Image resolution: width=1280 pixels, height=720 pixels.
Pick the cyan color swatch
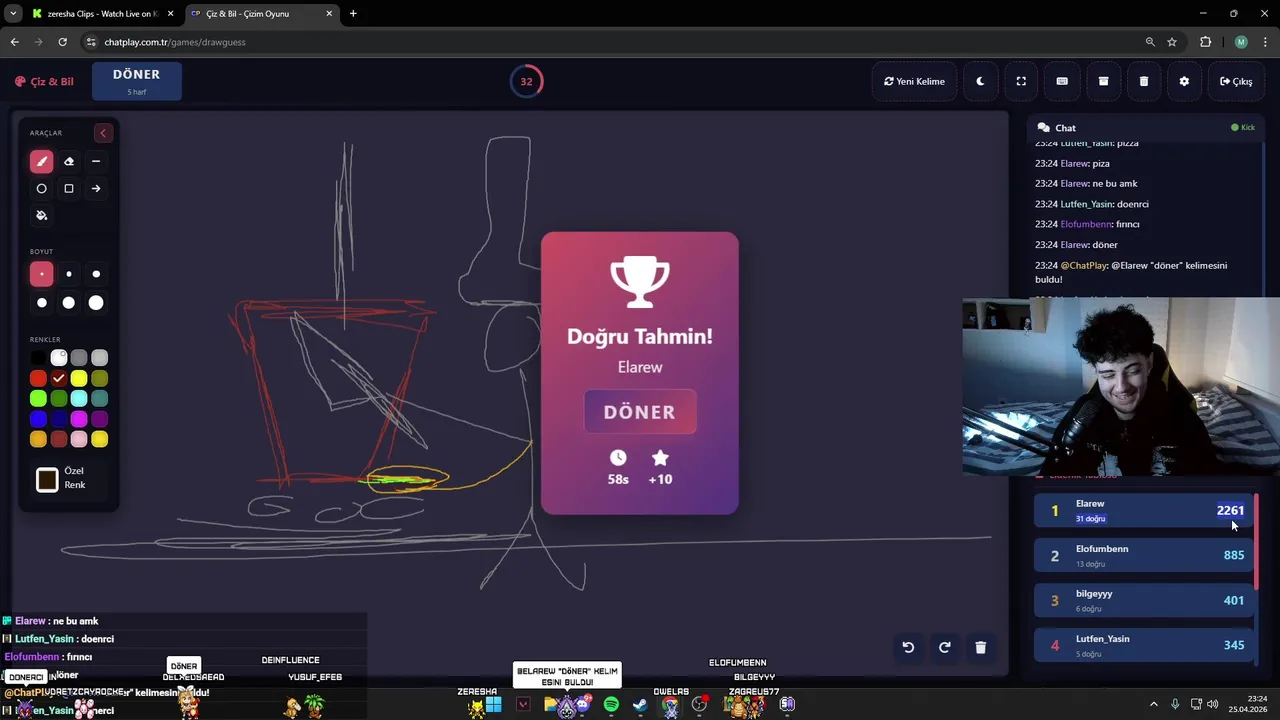[79, 399]
